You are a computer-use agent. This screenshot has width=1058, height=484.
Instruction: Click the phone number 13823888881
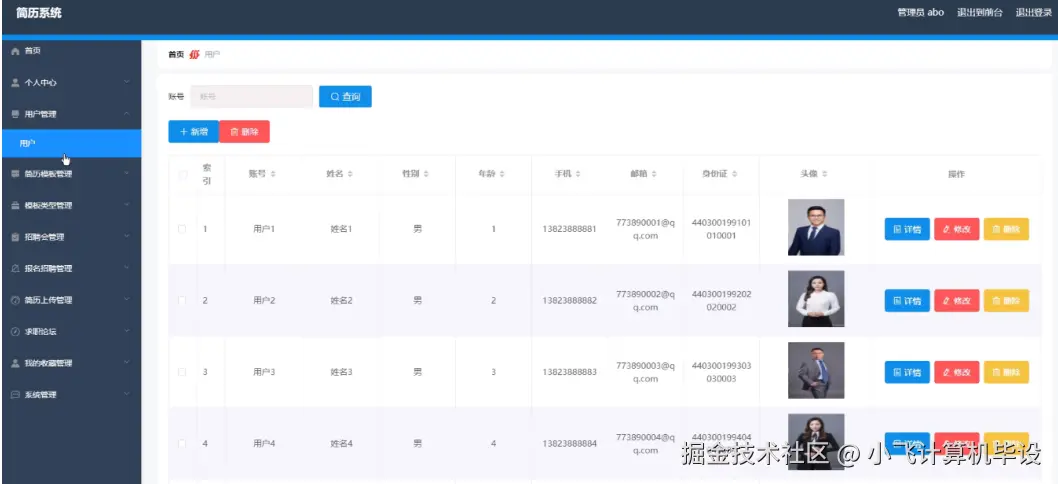tap(569, 229)
